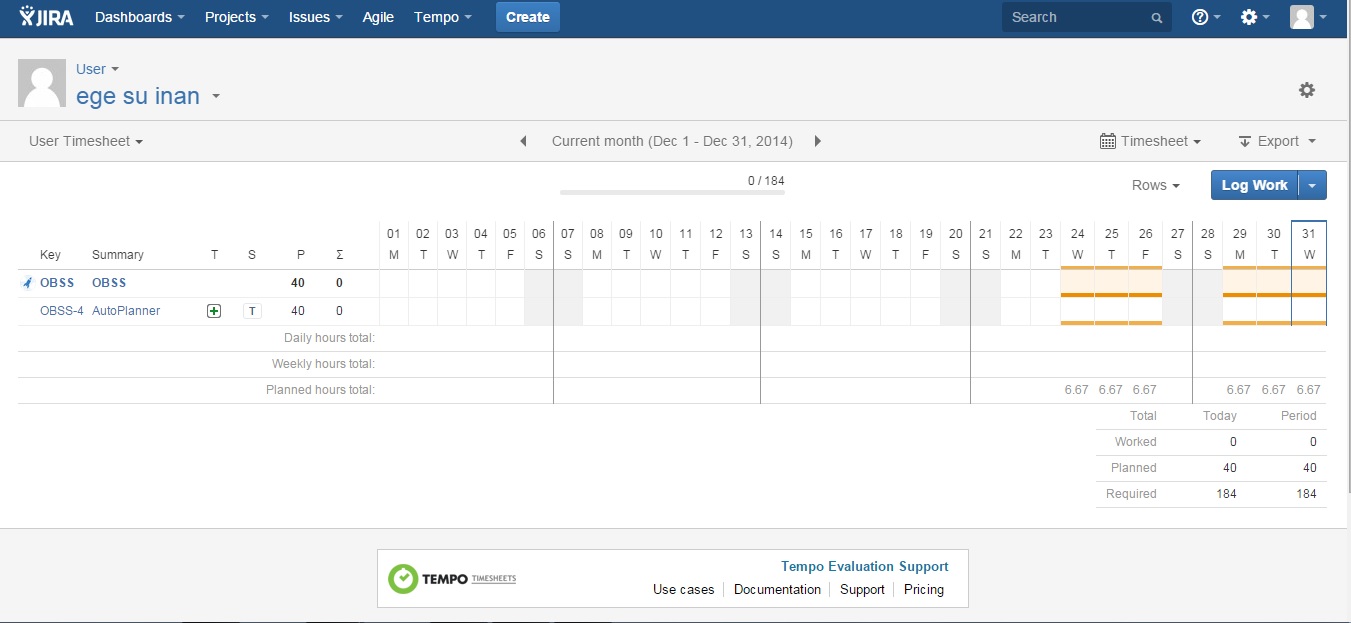
Task: Open the OBSS-4 issue link
Action: 62,311
